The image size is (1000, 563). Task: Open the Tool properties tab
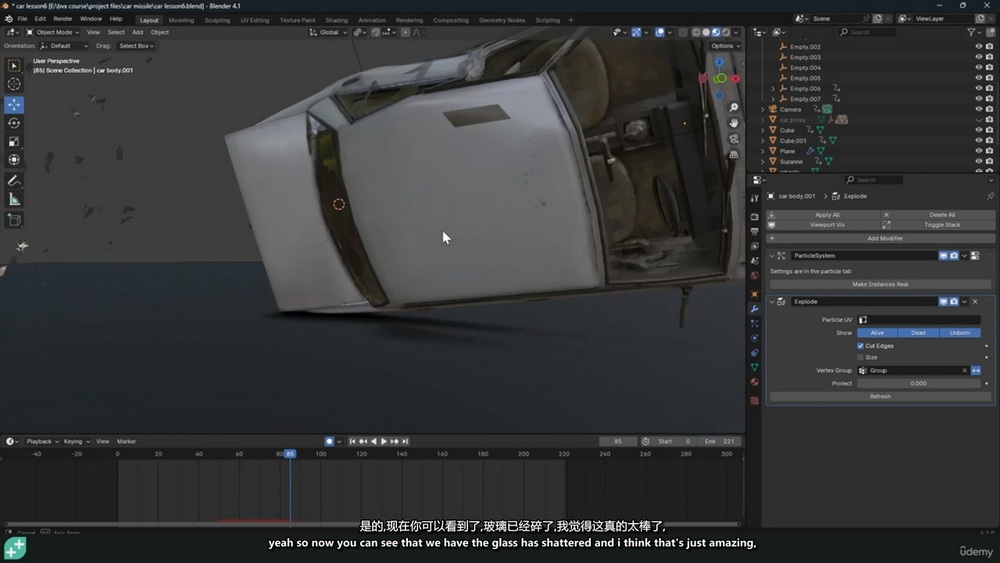pos(754,198)
